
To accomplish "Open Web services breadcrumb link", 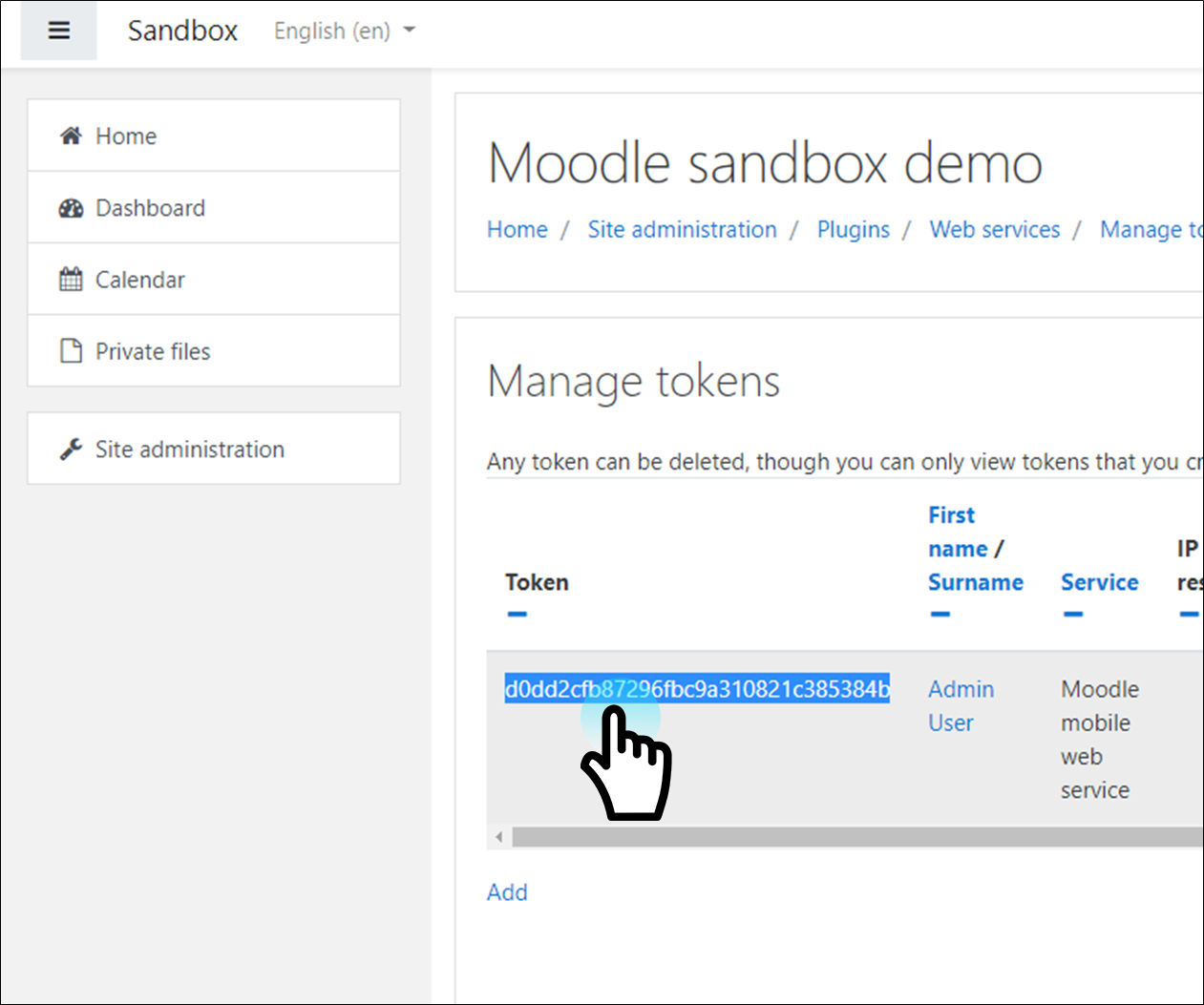I will pyautogui.click(x=994, y=229).
